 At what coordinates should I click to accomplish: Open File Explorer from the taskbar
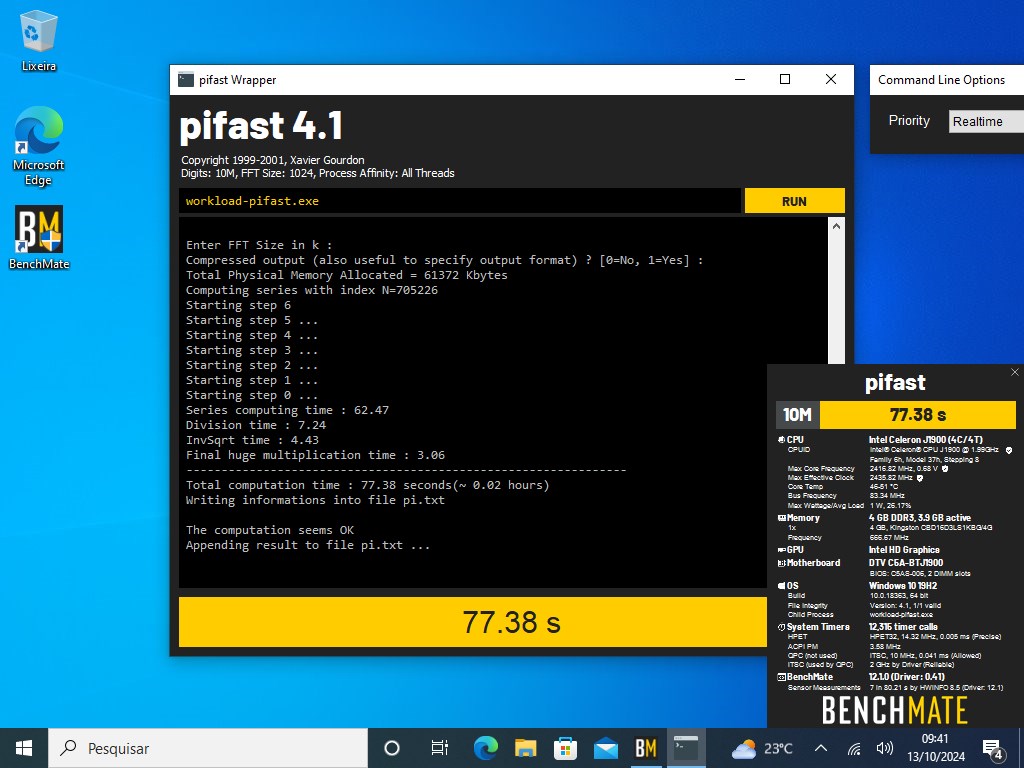[526, 748]
